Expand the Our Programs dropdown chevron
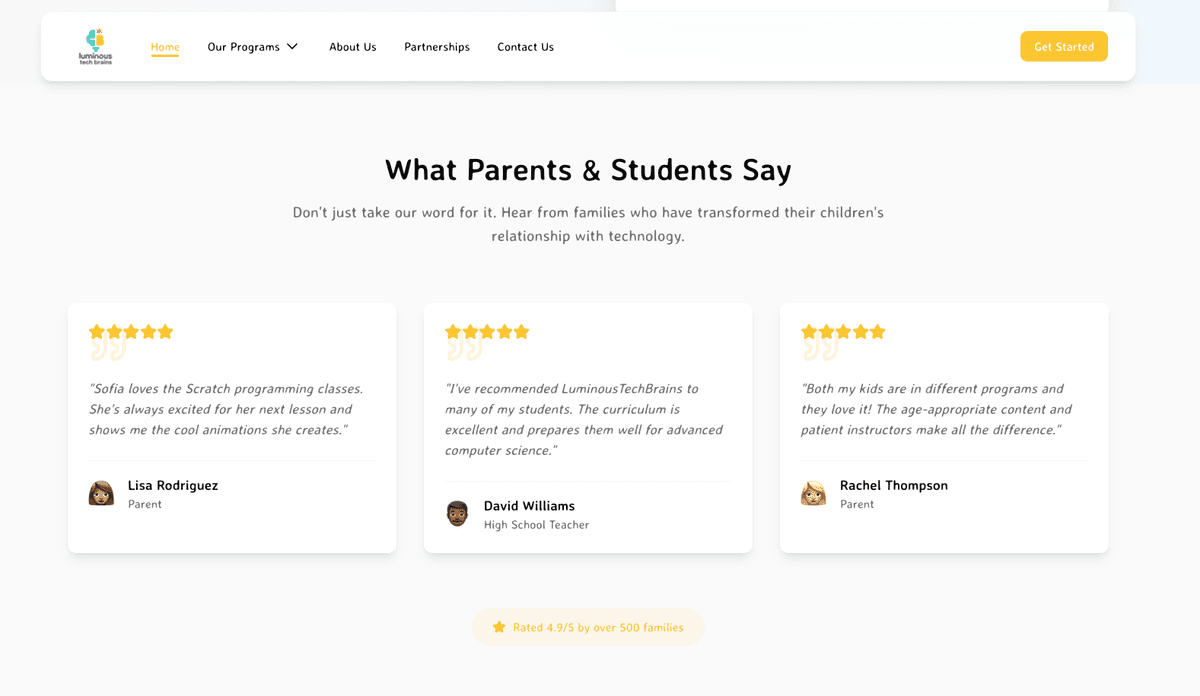 pos(292,47)
